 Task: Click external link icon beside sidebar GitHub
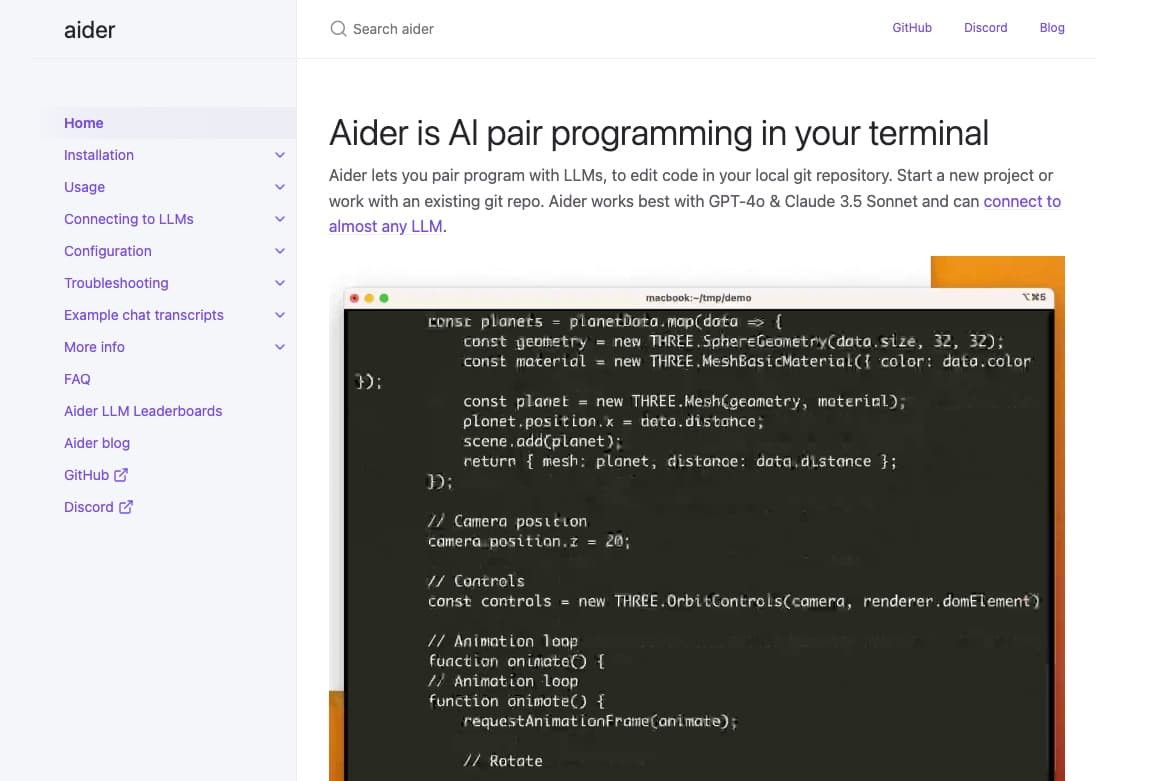pyautogui.click(x=121, y=475)
